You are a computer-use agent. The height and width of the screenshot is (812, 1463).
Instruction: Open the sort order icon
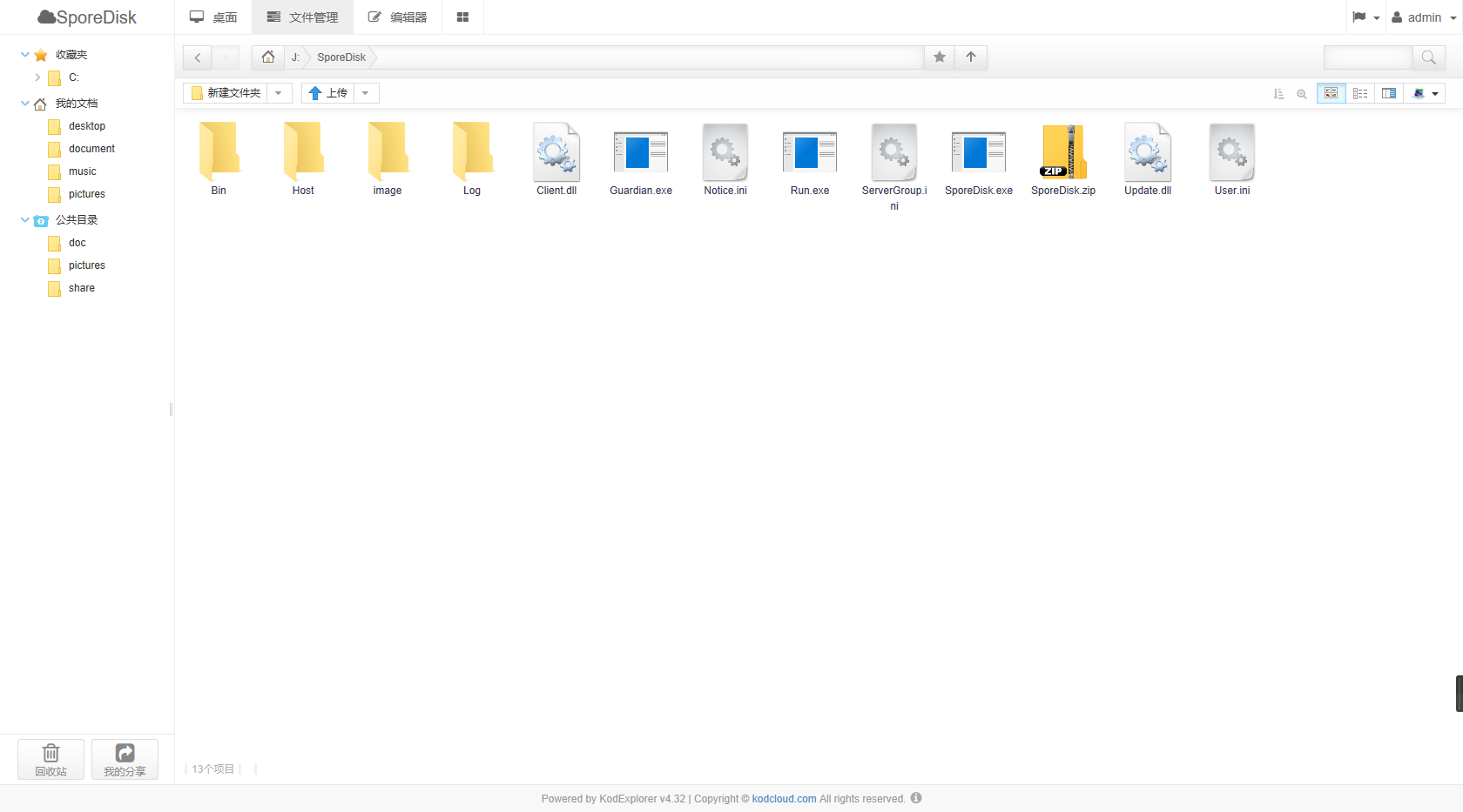[1278, 93]
